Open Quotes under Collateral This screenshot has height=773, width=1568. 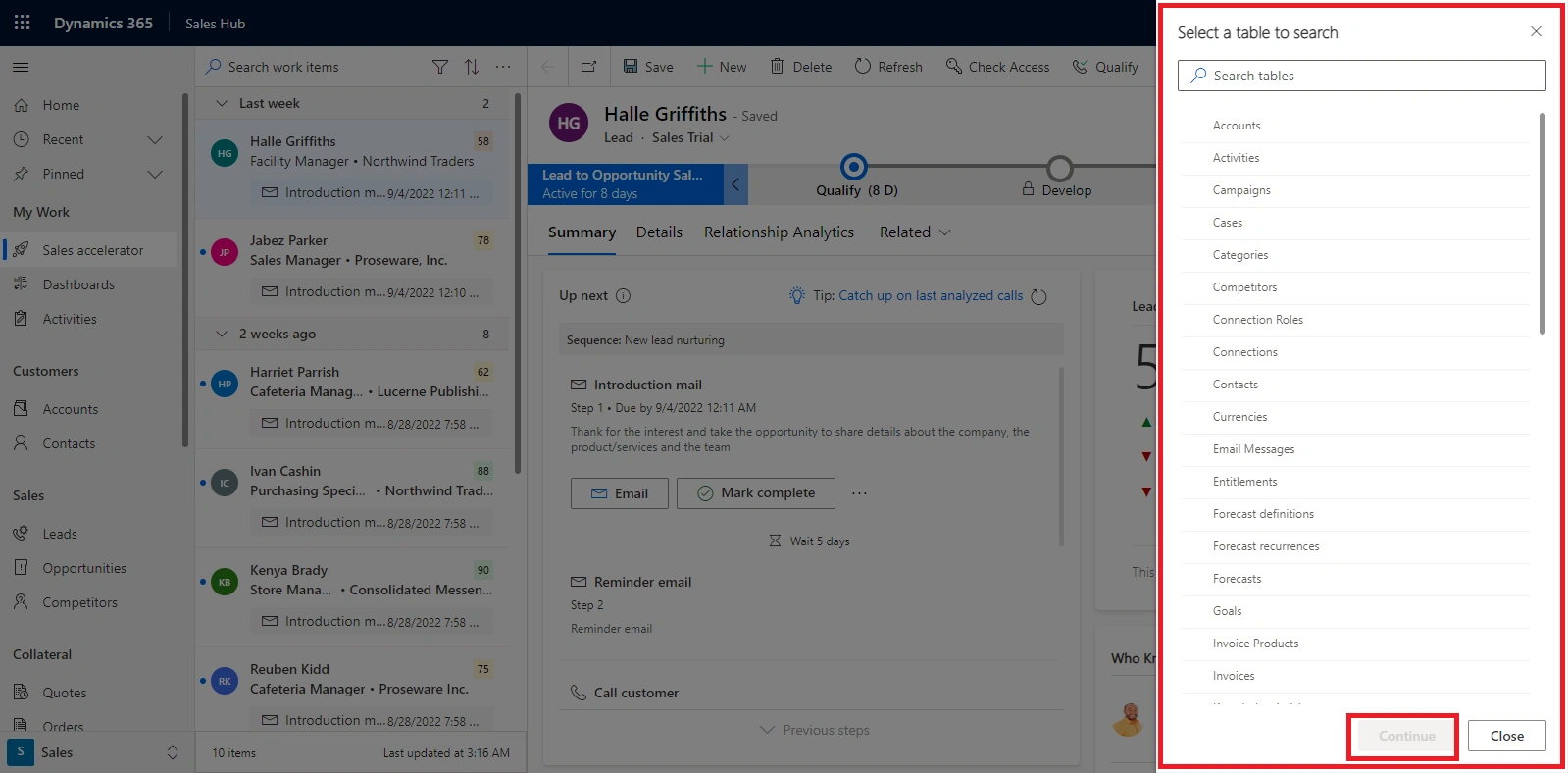pyautogui.click(x=65, y=693)
